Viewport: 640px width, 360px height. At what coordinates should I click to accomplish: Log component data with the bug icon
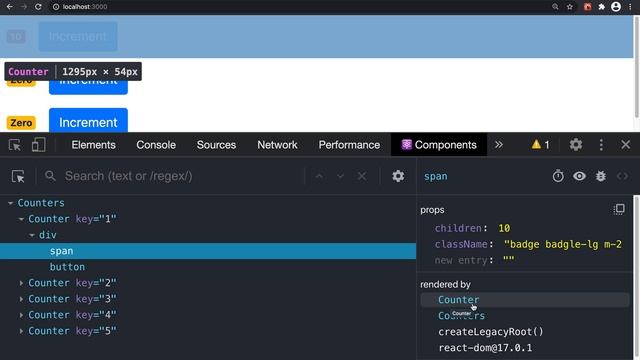tap(600, 176)
